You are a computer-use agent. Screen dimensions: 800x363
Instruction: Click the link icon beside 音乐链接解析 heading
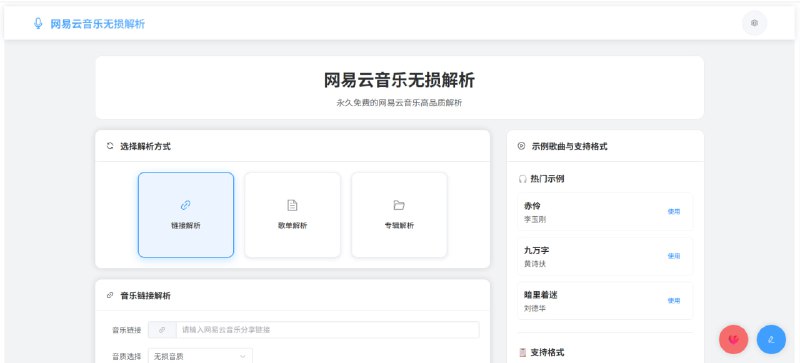coord(110,295)
